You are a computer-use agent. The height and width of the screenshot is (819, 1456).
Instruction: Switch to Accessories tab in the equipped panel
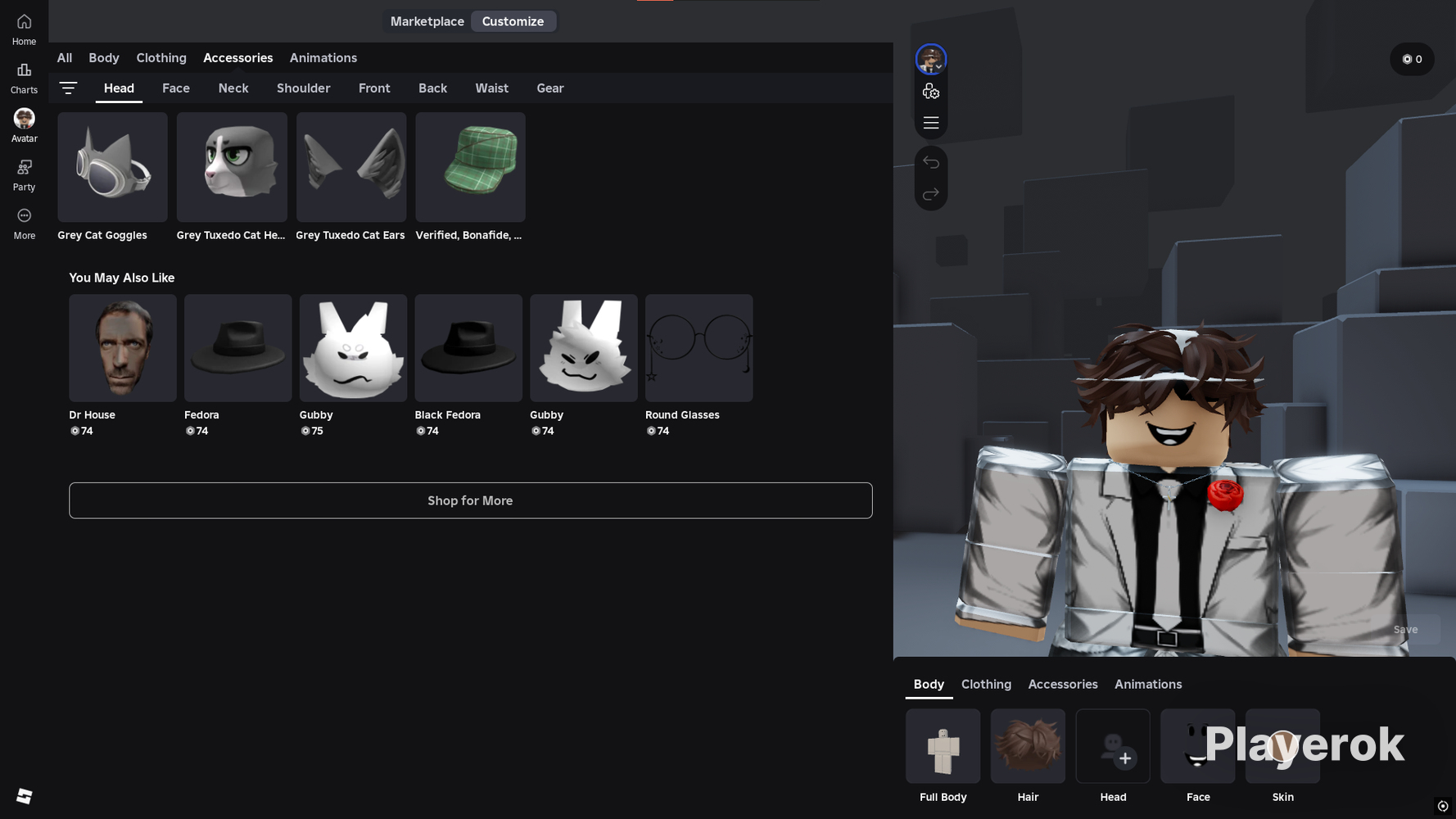[x=1063, y=685]
